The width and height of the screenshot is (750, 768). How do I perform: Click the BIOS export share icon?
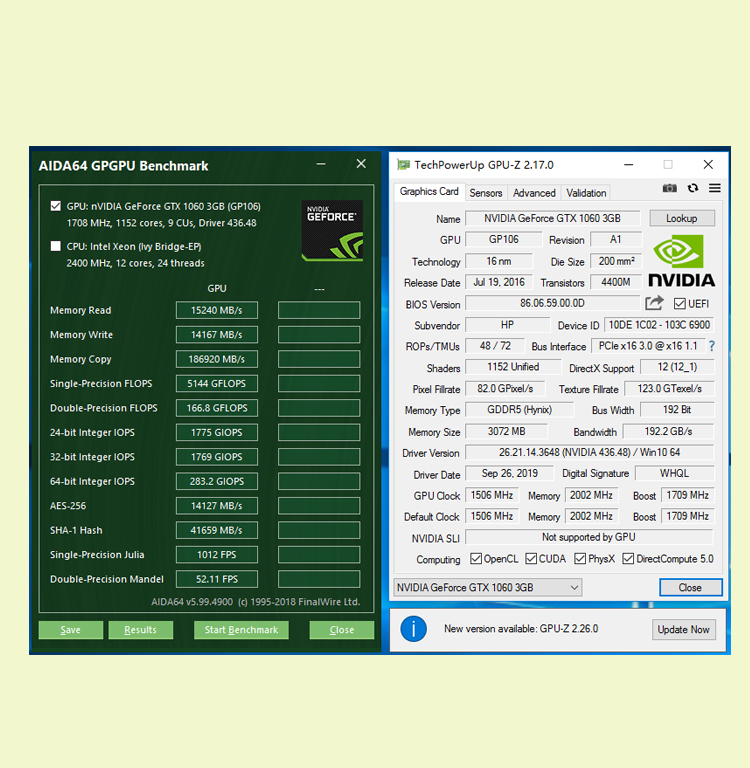coord(654,303)
